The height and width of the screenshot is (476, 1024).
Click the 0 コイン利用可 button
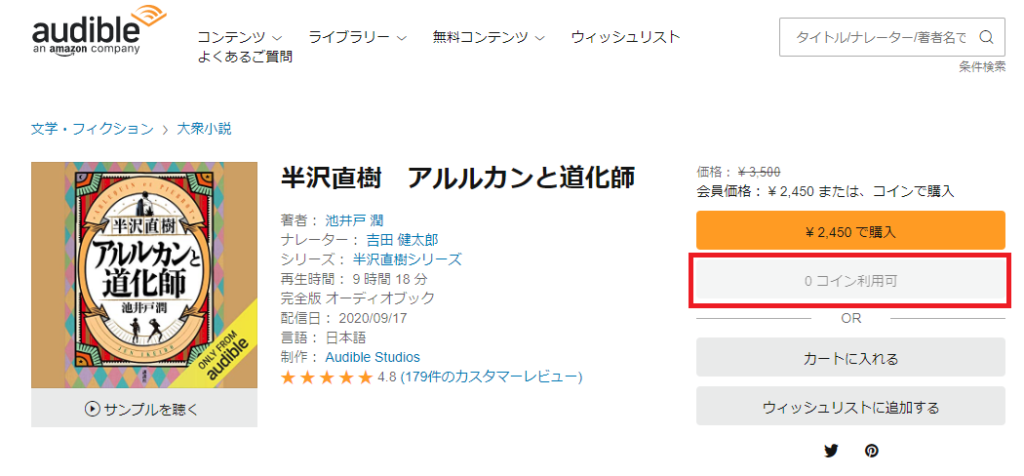[x=850, y=281]
